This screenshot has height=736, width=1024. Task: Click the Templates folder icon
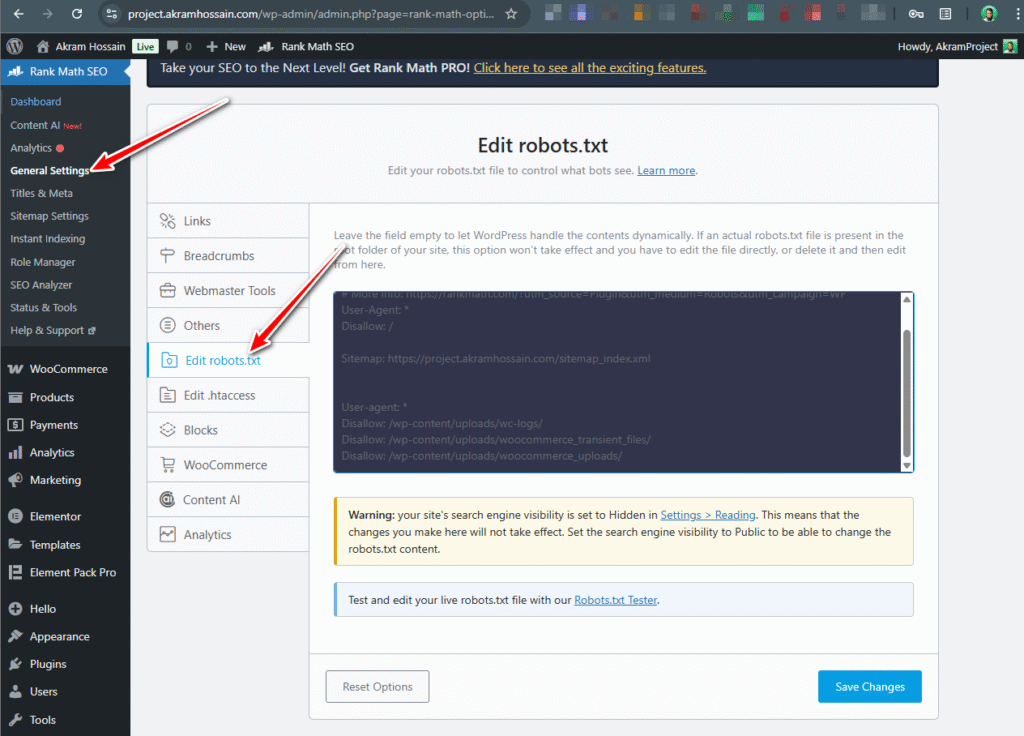tap(15, 544)
